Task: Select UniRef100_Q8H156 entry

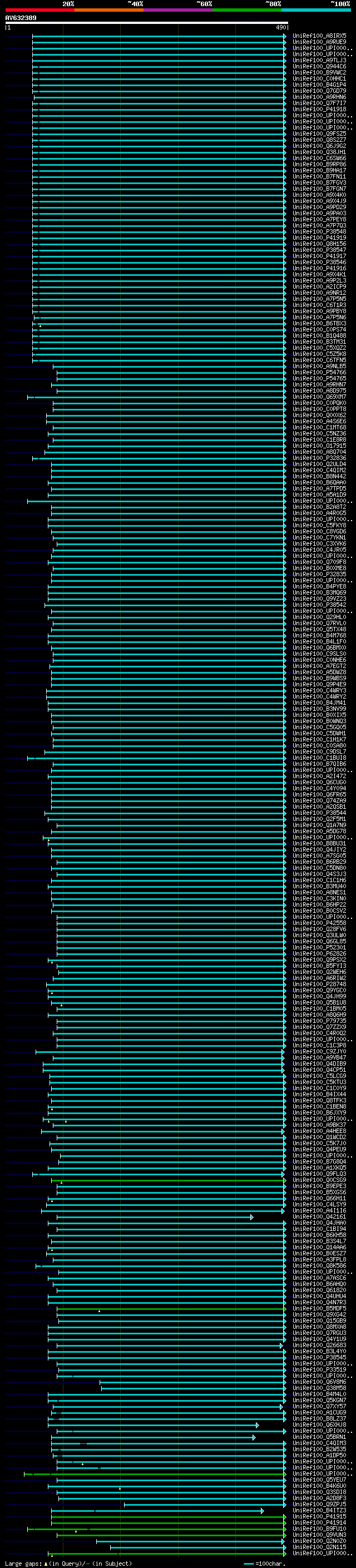Action: pos(319,244)
